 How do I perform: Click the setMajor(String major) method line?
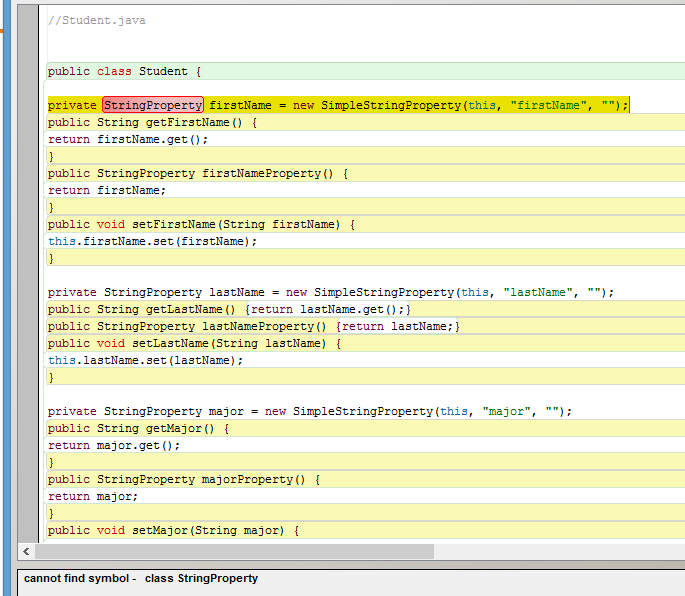tap(173, 530)
